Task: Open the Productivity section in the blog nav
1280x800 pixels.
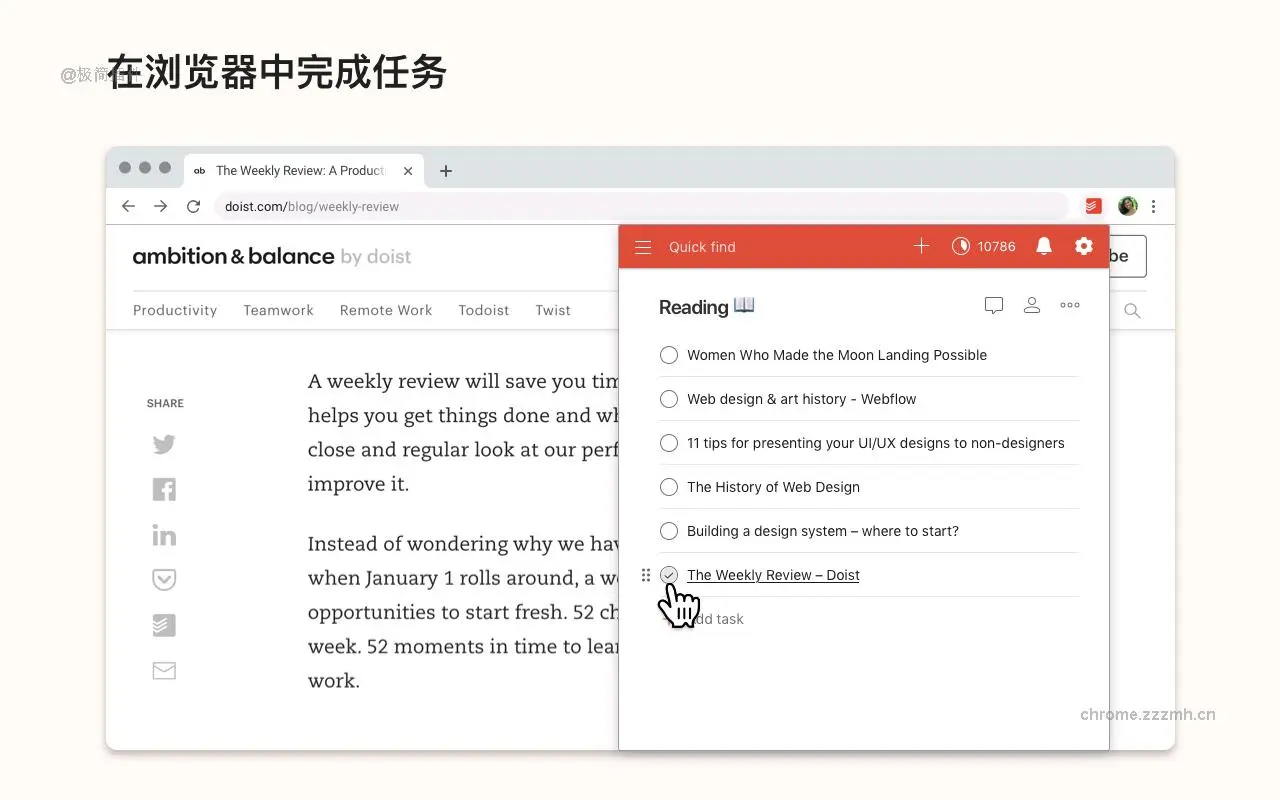Action: 175,310
